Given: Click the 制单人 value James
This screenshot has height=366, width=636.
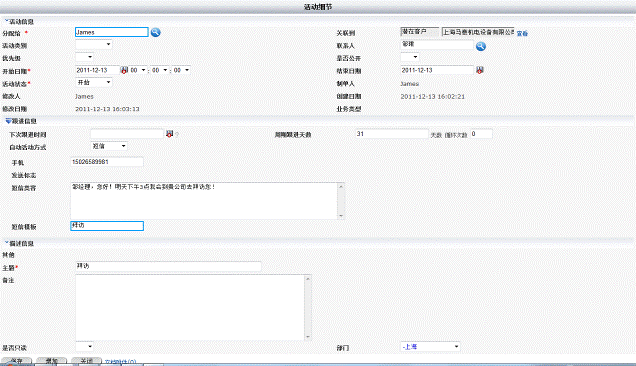Looking at the screenshot, I should 410,84.
